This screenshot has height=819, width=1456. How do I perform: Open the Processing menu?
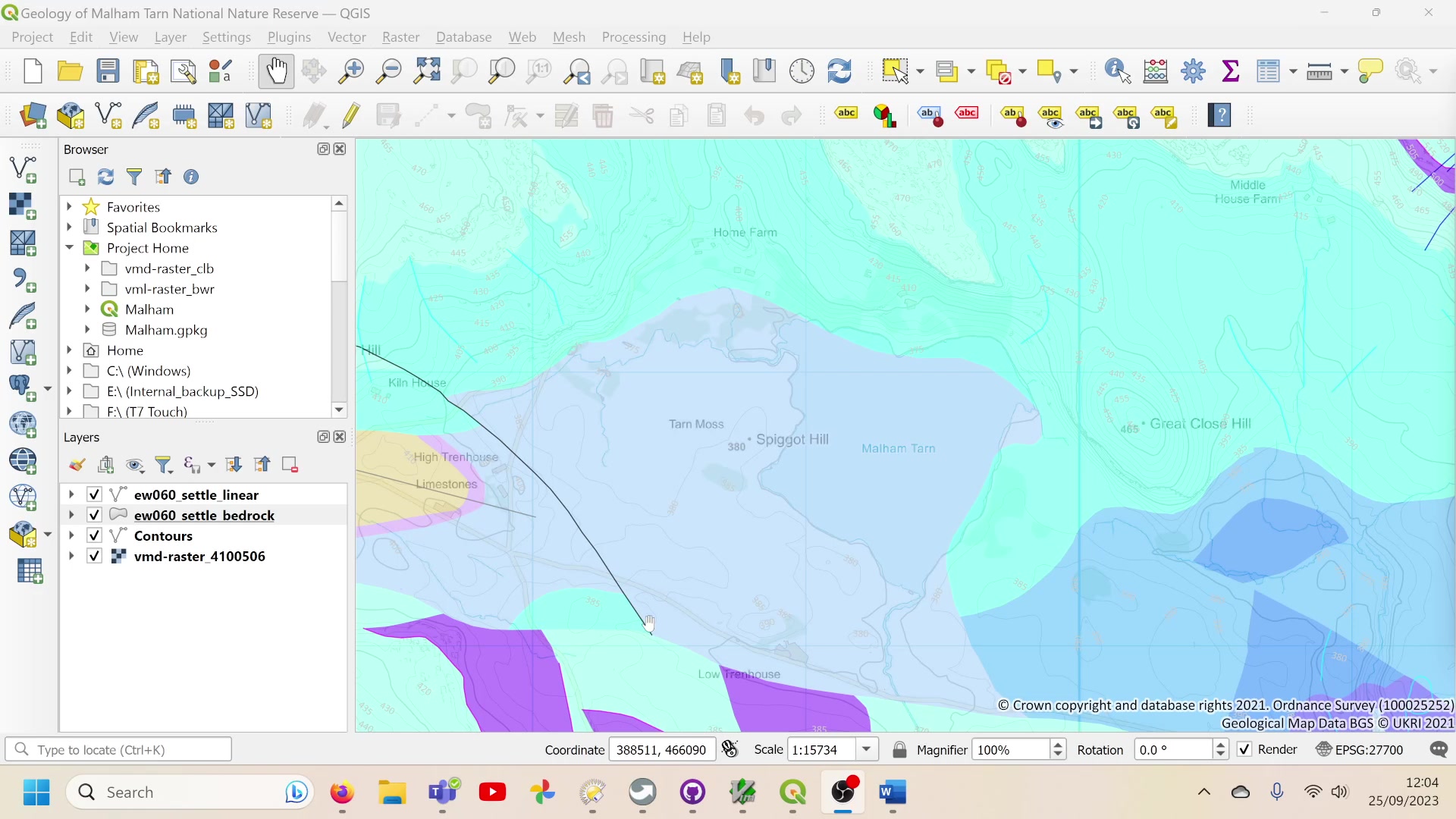pos(633,36)
